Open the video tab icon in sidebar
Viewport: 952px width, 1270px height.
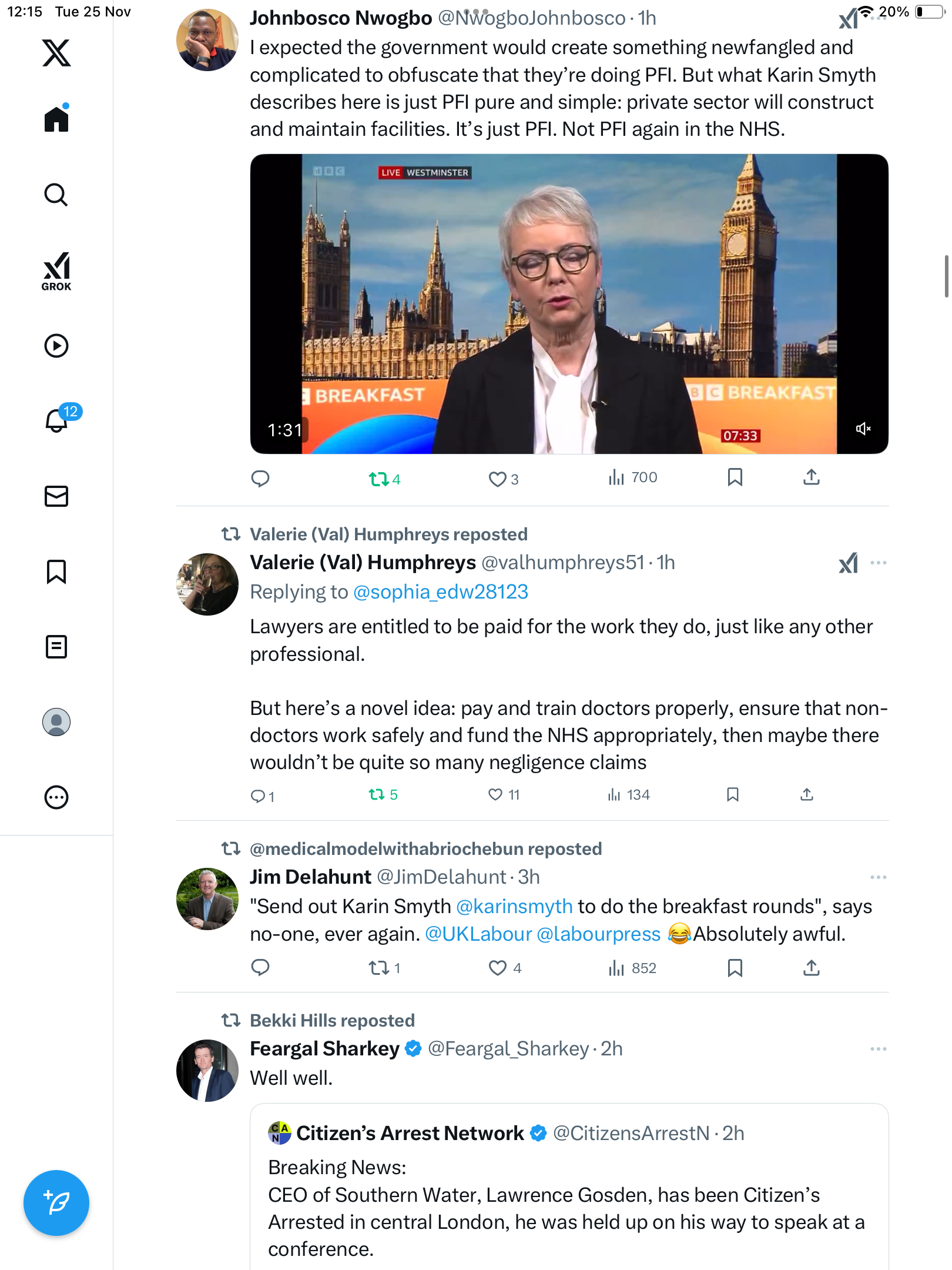56,346
